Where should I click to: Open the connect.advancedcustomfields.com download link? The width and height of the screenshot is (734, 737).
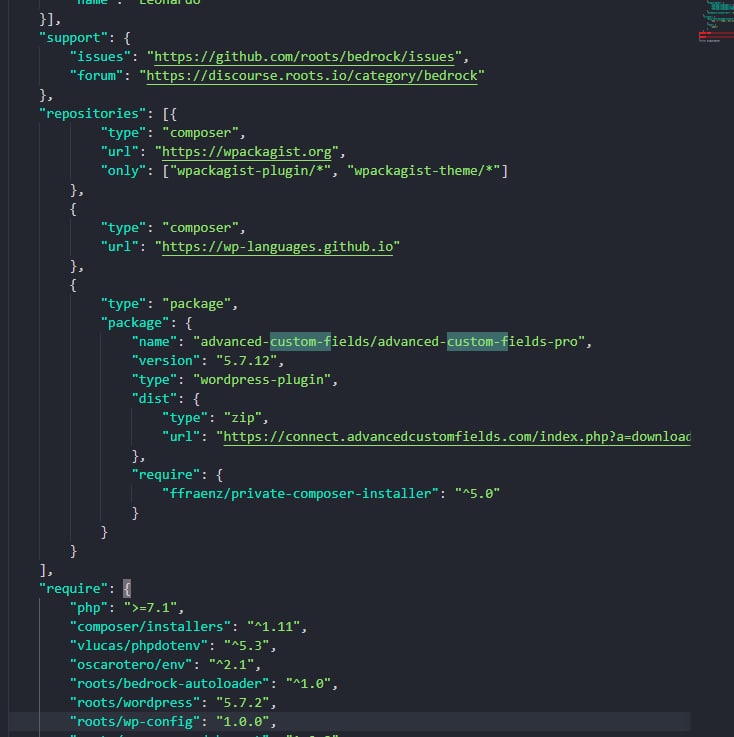point(457,437)
